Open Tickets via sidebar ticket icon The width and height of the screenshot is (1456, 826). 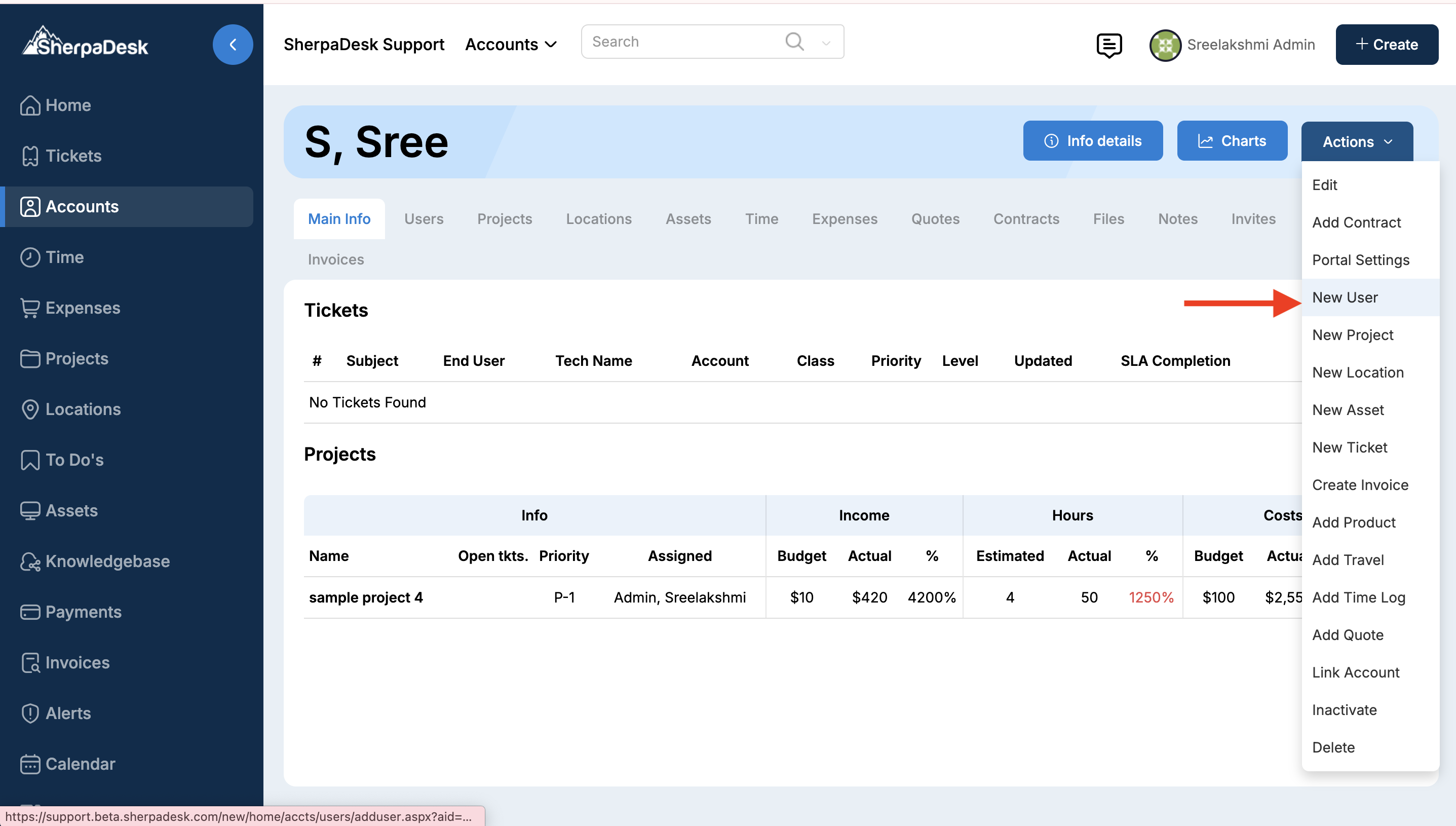pyautogui.click(x=29, y=156)
